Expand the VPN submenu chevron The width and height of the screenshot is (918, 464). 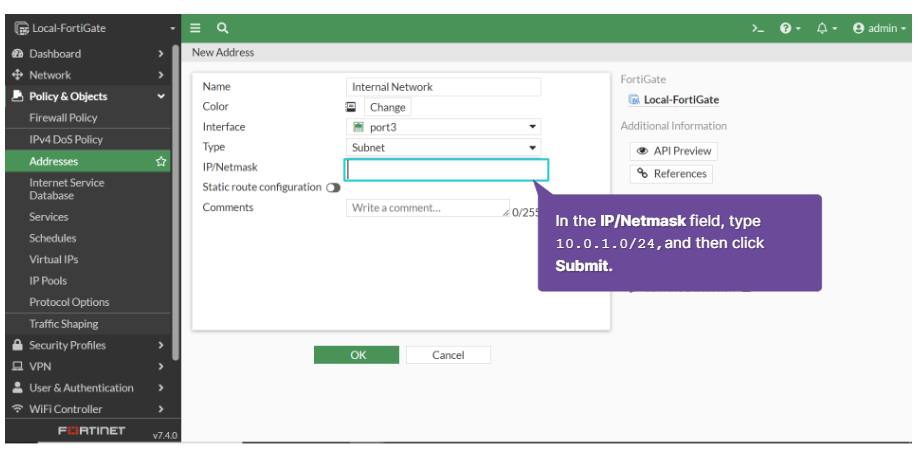pos(160,366)
